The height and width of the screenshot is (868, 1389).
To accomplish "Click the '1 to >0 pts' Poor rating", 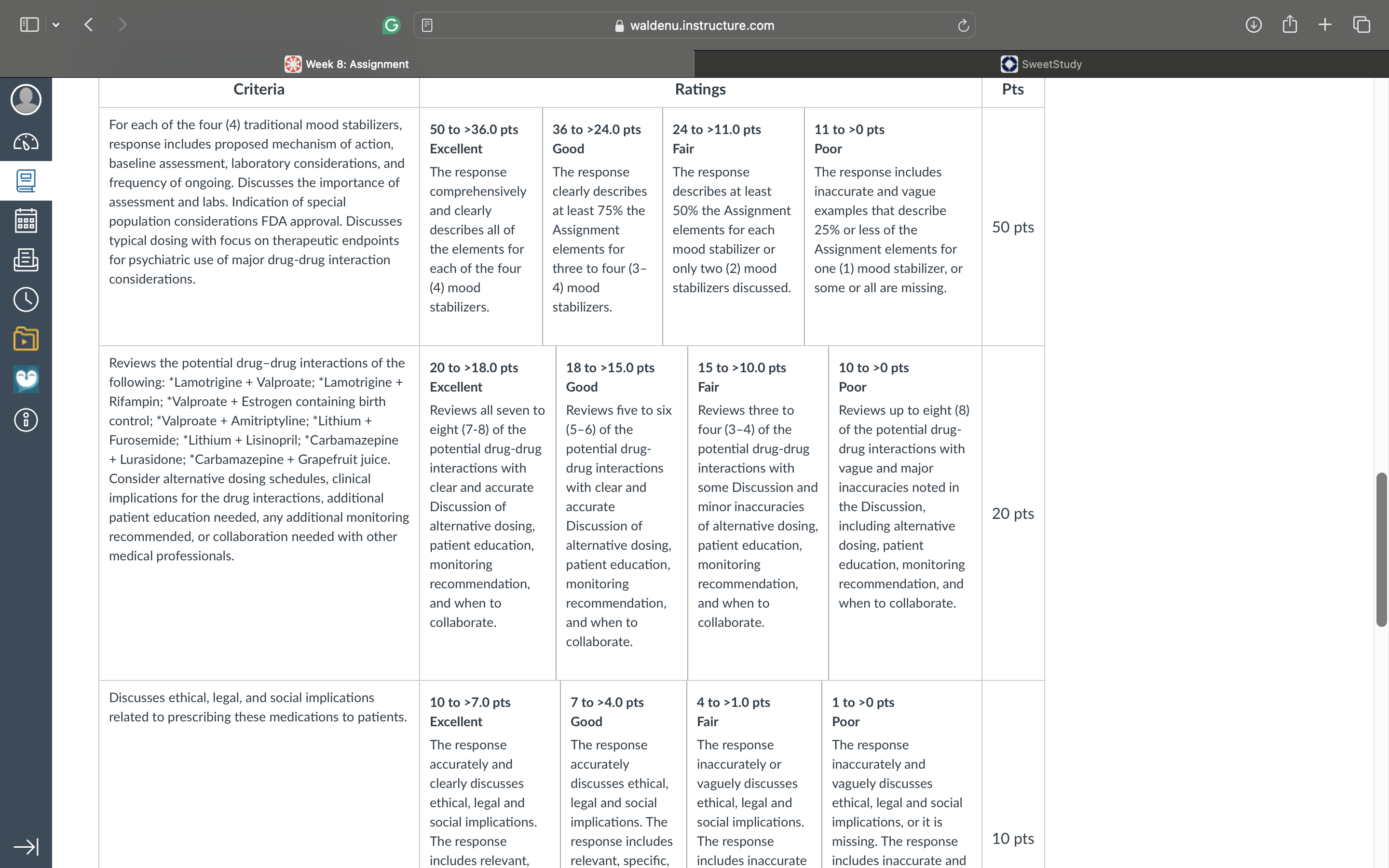I will tap(902, 774).
